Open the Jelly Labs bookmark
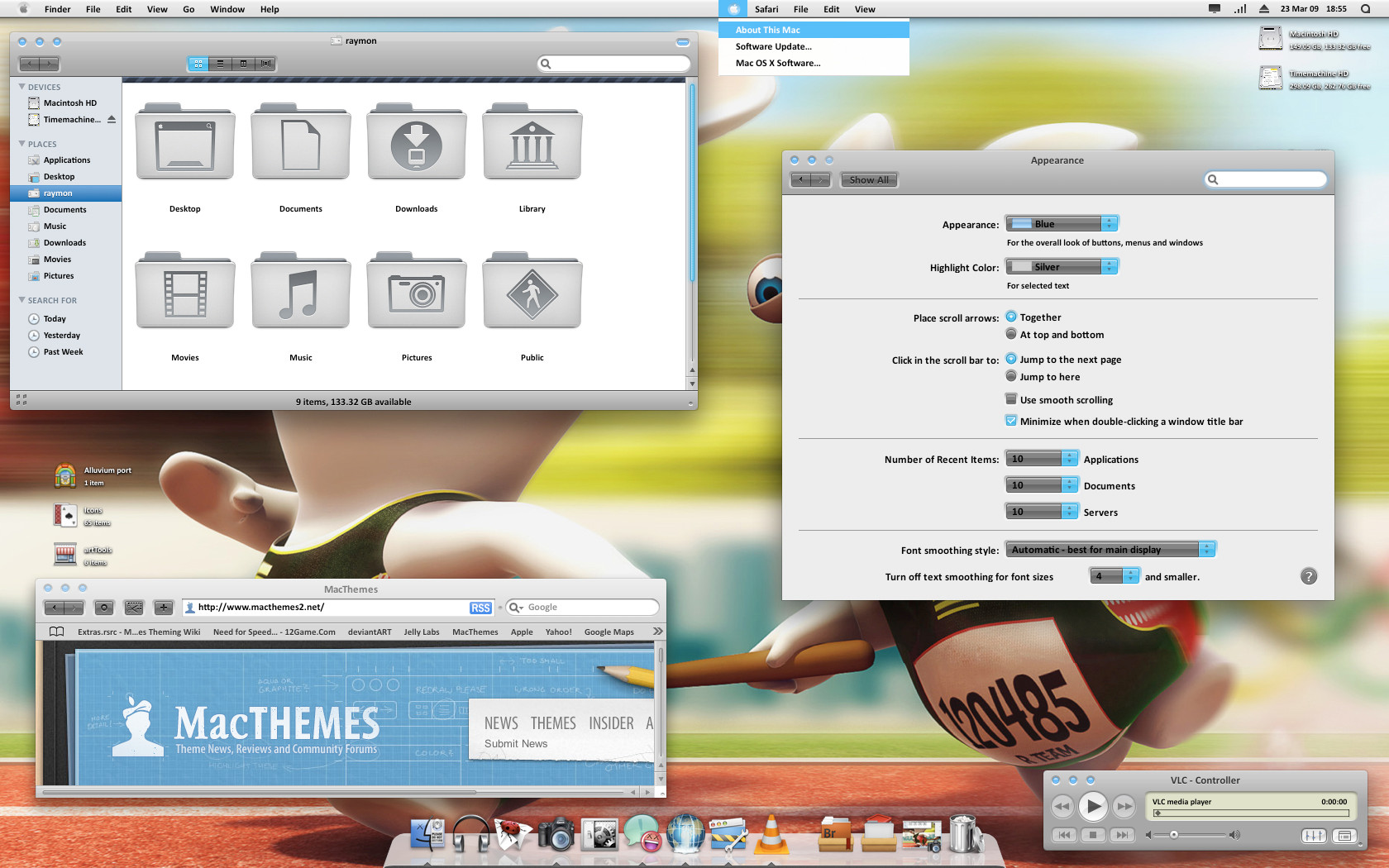This screenshot has width=1389, height=868. 422,632
